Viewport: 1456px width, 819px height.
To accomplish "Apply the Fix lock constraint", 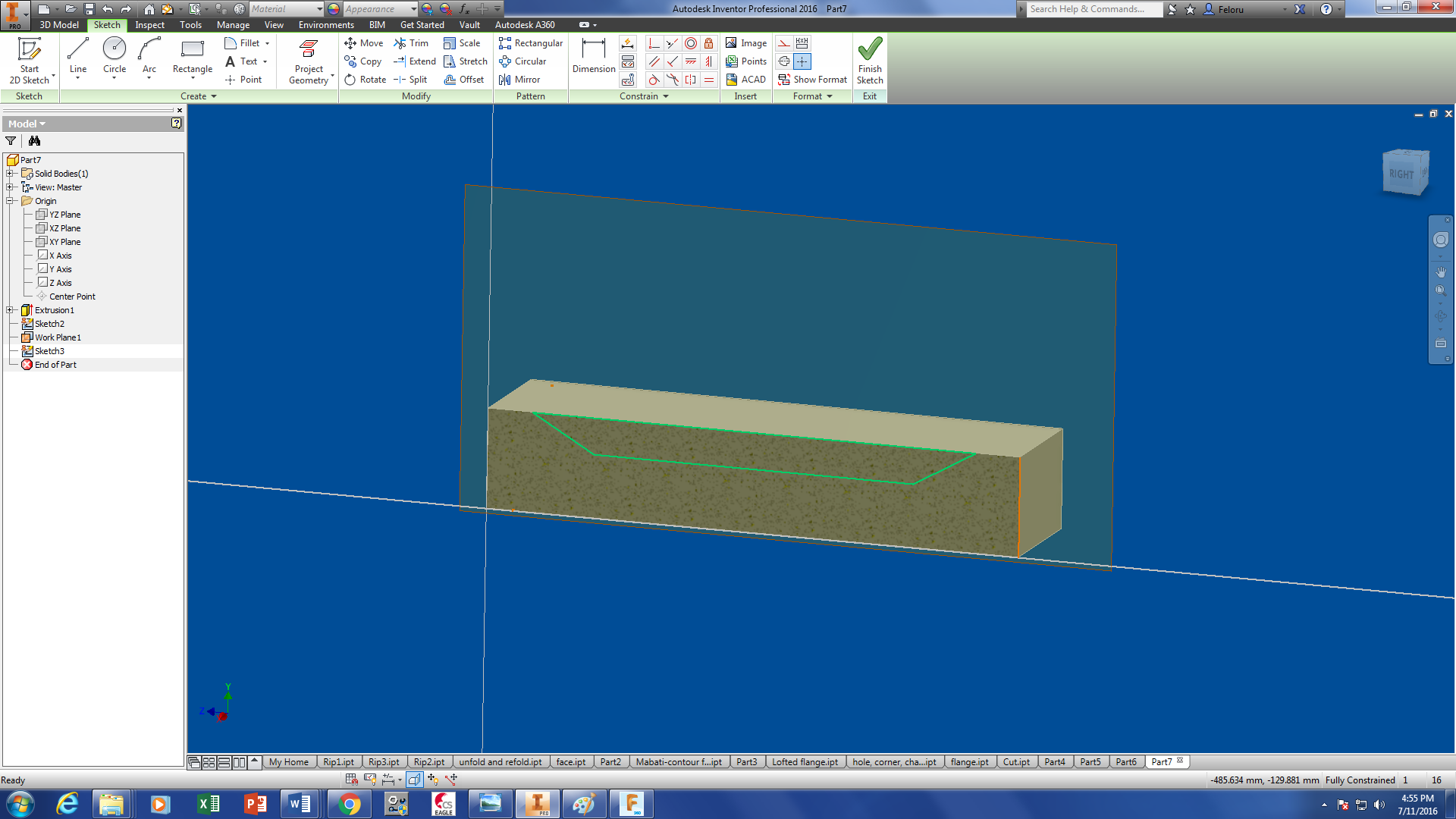I will [709, 43].
